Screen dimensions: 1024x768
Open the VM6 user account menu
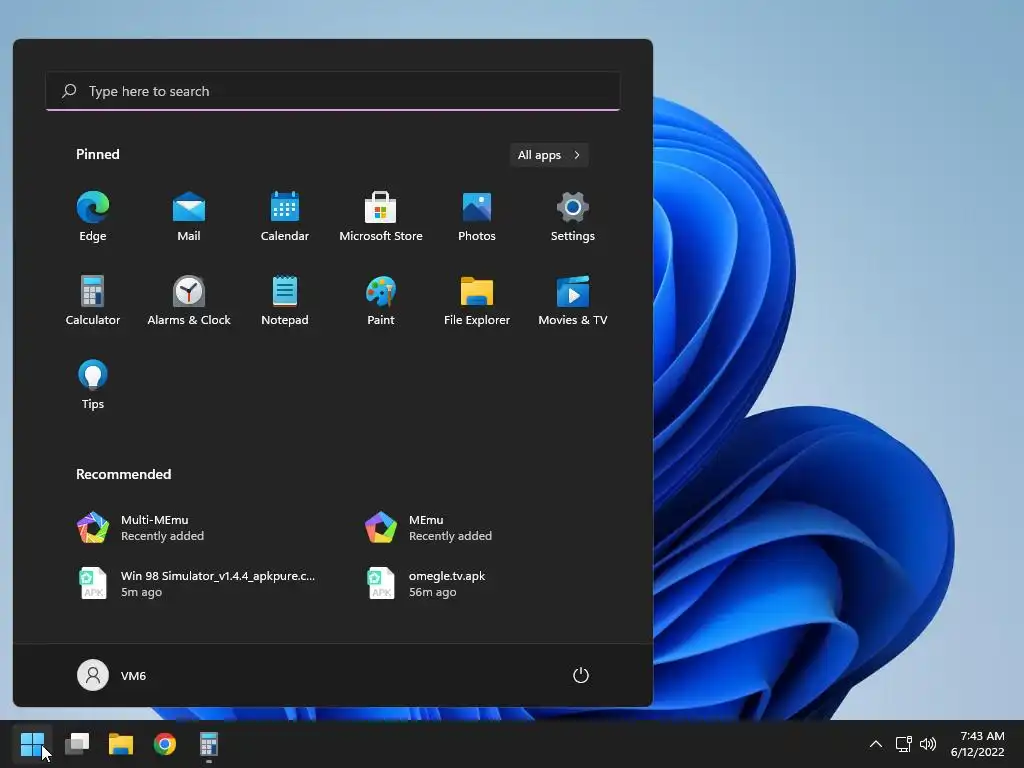[112, 675]
